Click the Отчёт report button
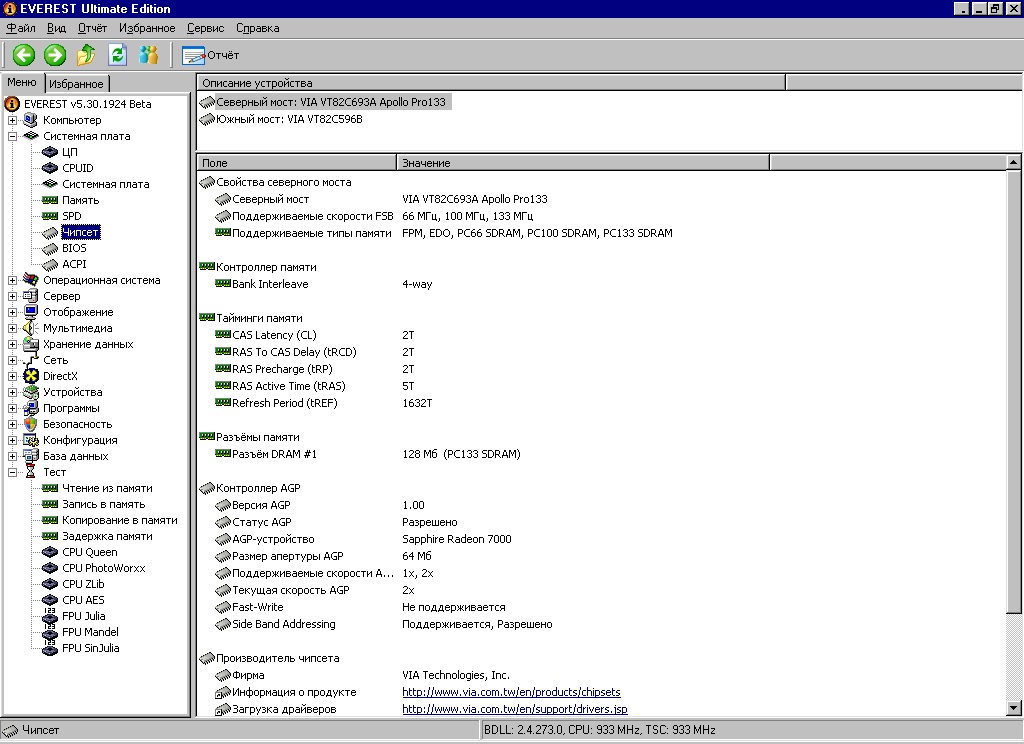This screenshot has width=1024, height=744. [211, 55]
